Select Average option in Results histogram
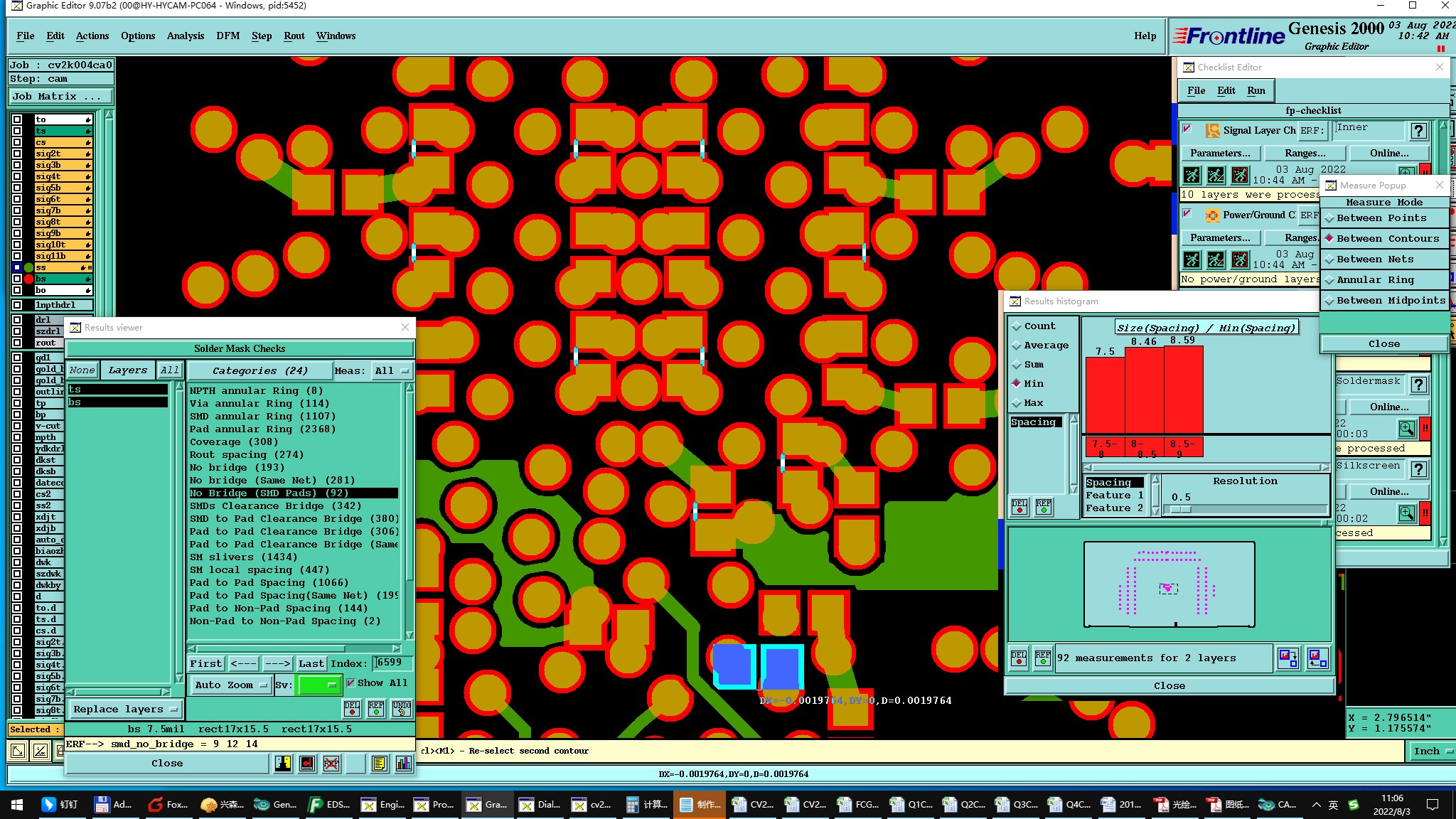The height and width of the screenshot is (819, 1456). pyautogui.click(x=1039, y=346)
